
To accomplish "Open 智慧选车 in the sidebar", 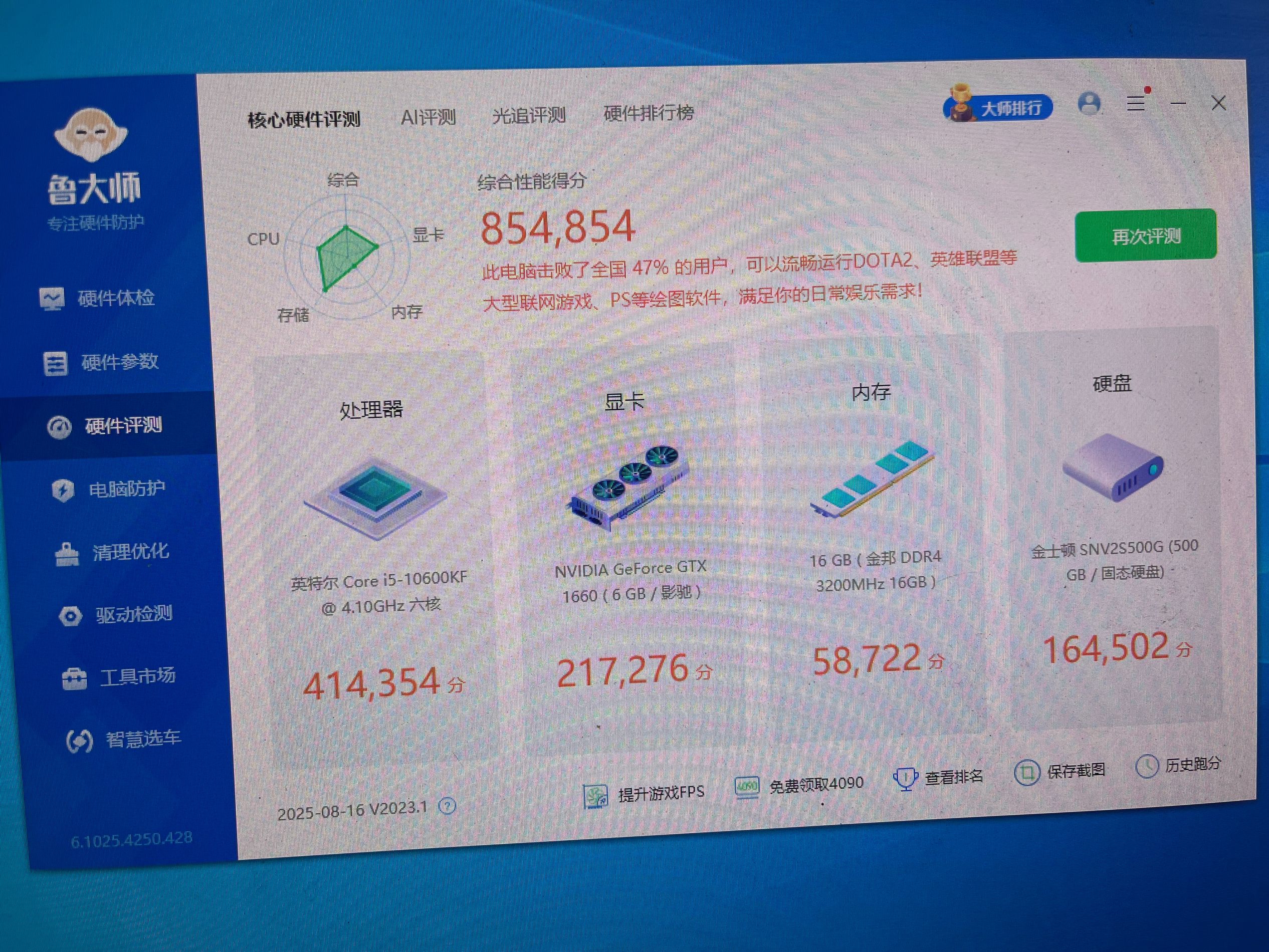I will coord(124,740).
